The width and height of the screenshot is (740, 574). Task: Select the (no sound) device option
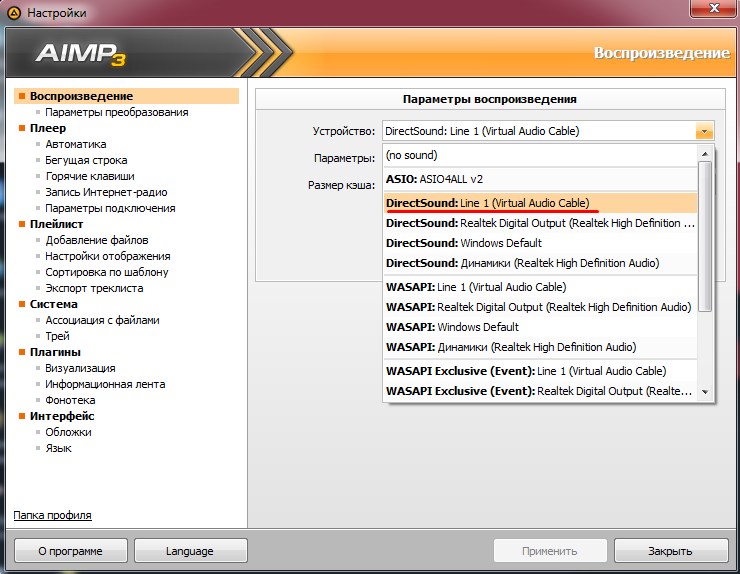[540, 155]
